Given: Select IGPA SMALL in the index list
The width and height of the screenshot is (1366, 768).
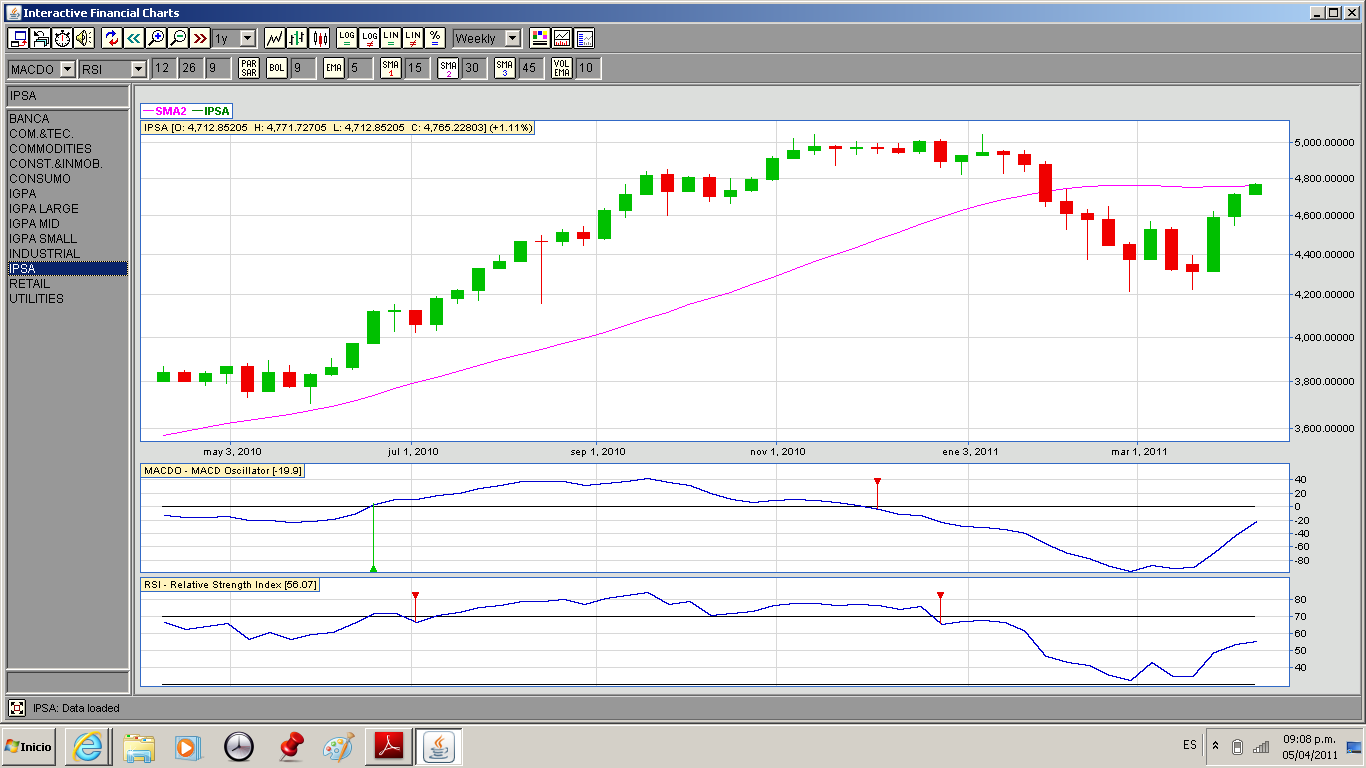Looking at the screenshot, I should 67,239.
